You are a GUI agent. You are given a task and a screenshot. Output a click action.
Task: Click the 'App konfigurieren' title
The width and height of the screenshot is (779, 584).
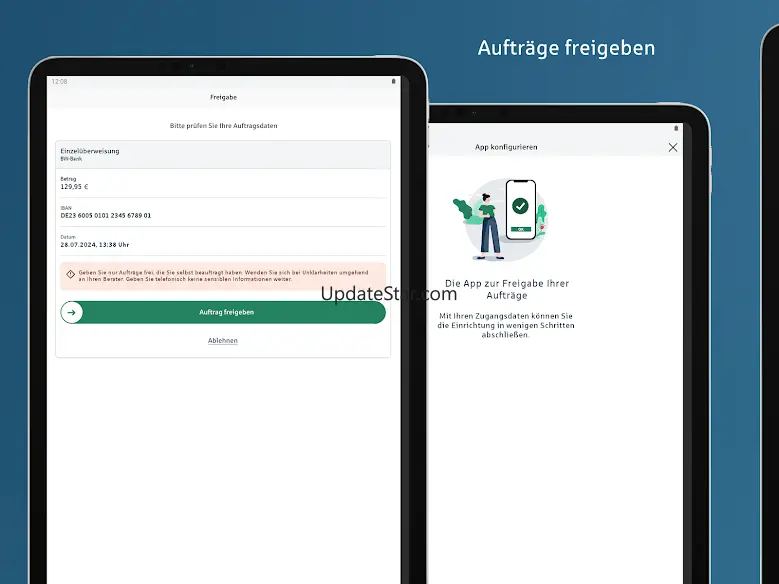pos(506,147)
